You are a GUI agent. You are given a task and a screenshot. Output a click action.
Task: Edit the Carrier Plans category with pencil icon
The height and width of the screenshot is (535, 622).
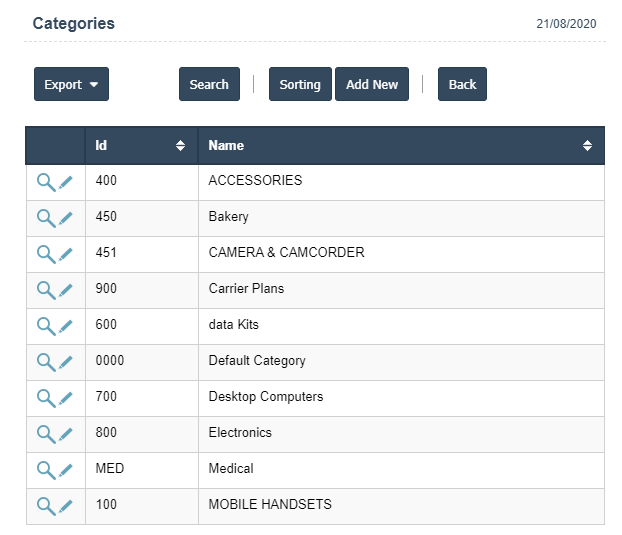click(66, 290)
